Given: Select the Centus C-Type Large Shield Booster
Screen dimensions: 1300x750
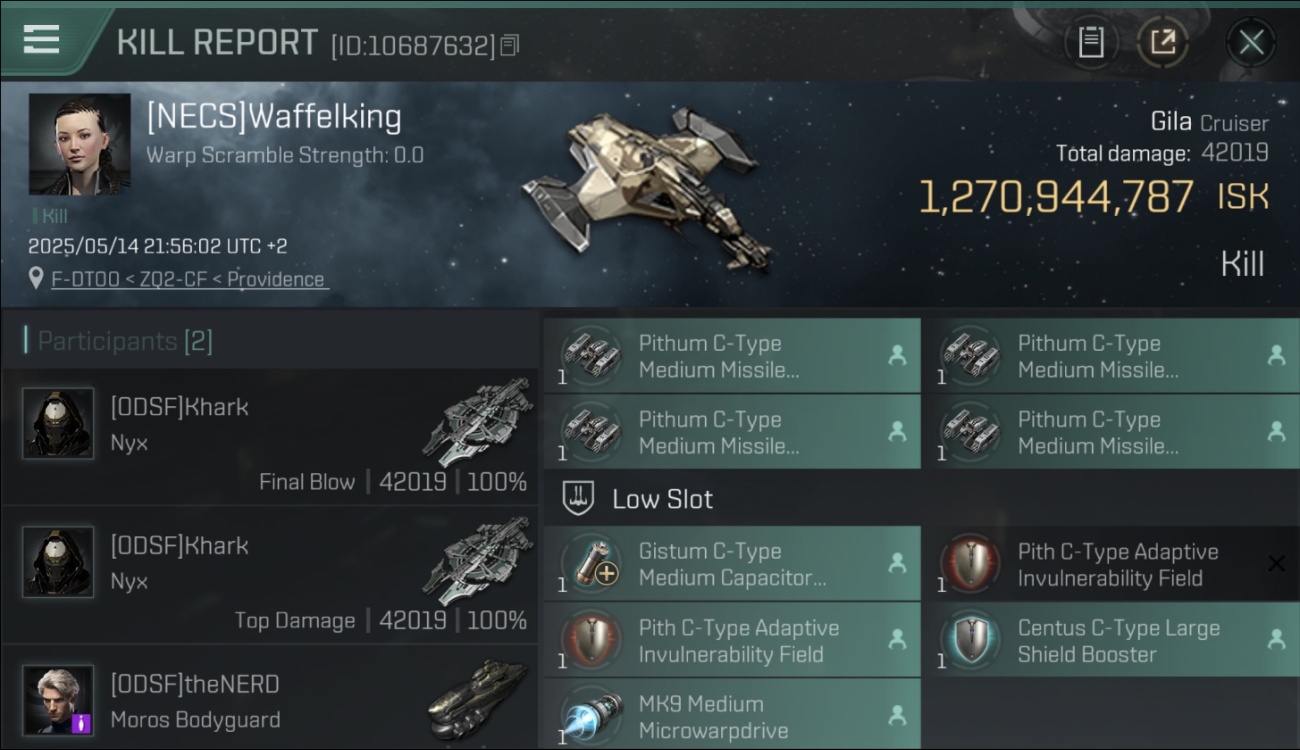Looking at the screenshot, I should tap(1110, 641).
